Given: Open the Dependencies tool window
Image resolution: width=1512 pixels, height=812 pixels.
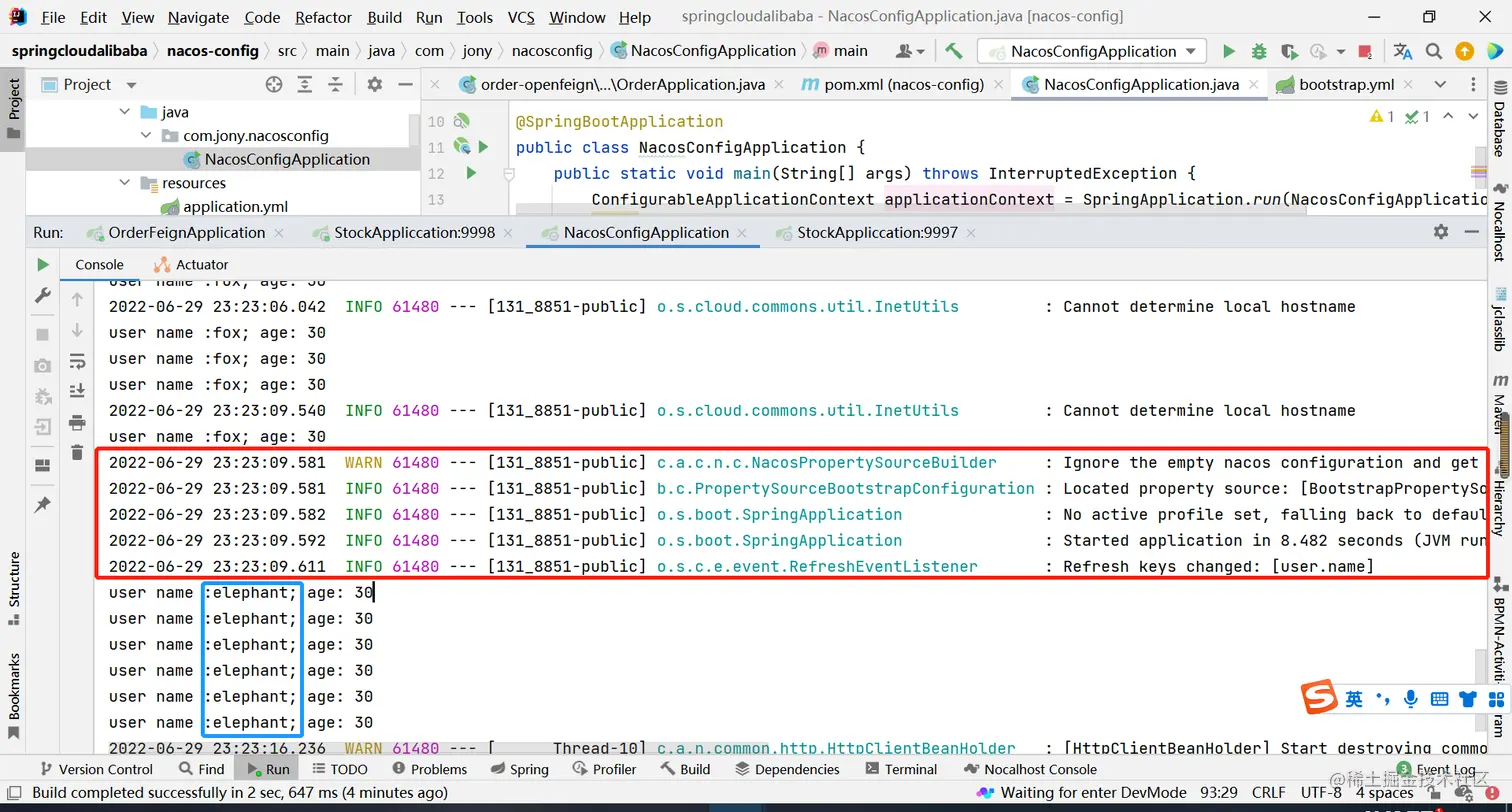Looking at the screenshot, I should pyautogui.click(x=787, y=770).
